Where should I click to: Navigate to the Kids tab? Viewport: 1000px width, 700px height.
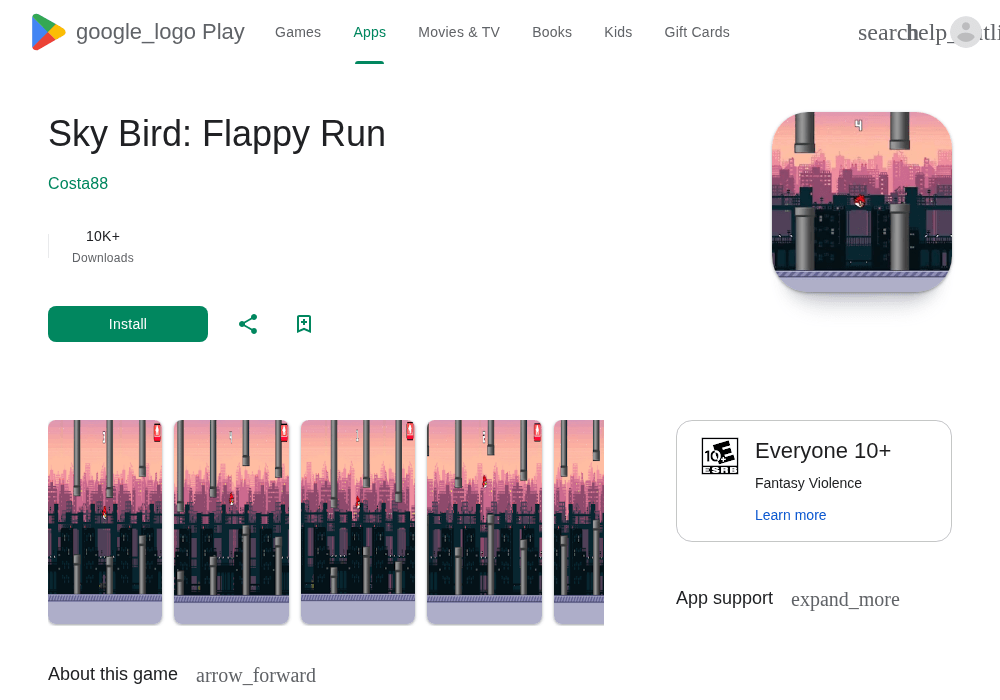(618, 32)
